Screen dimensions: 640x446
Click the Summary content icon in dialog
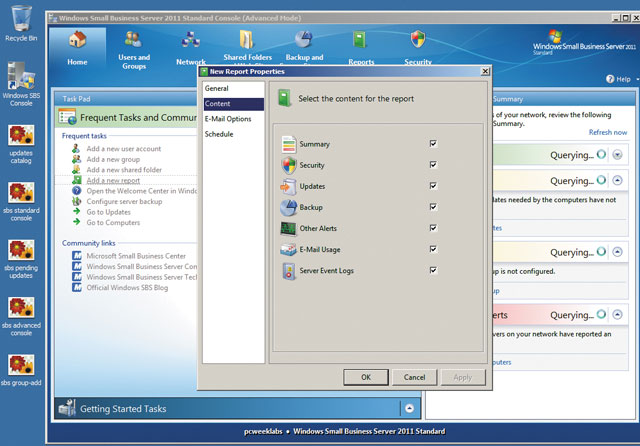[x=289, y=144]
